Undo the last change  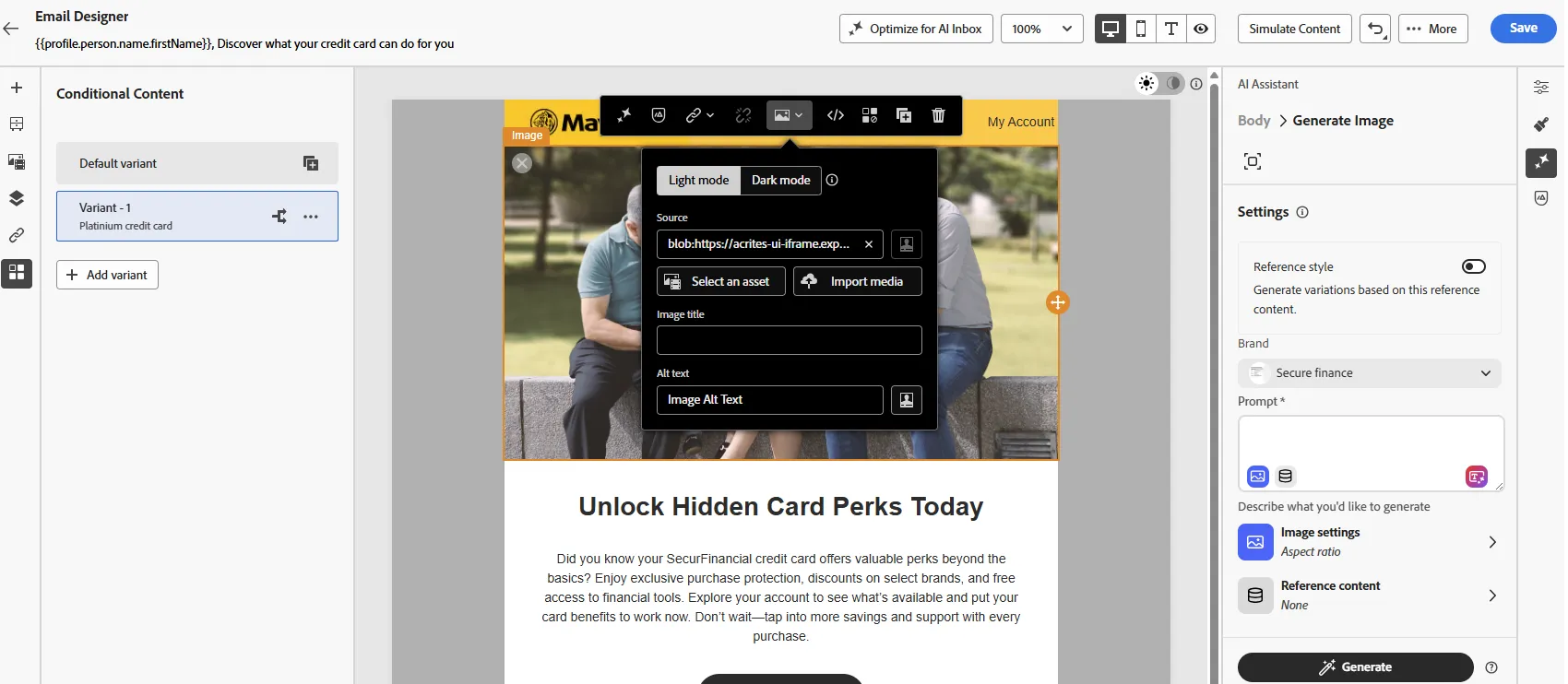1375,29
